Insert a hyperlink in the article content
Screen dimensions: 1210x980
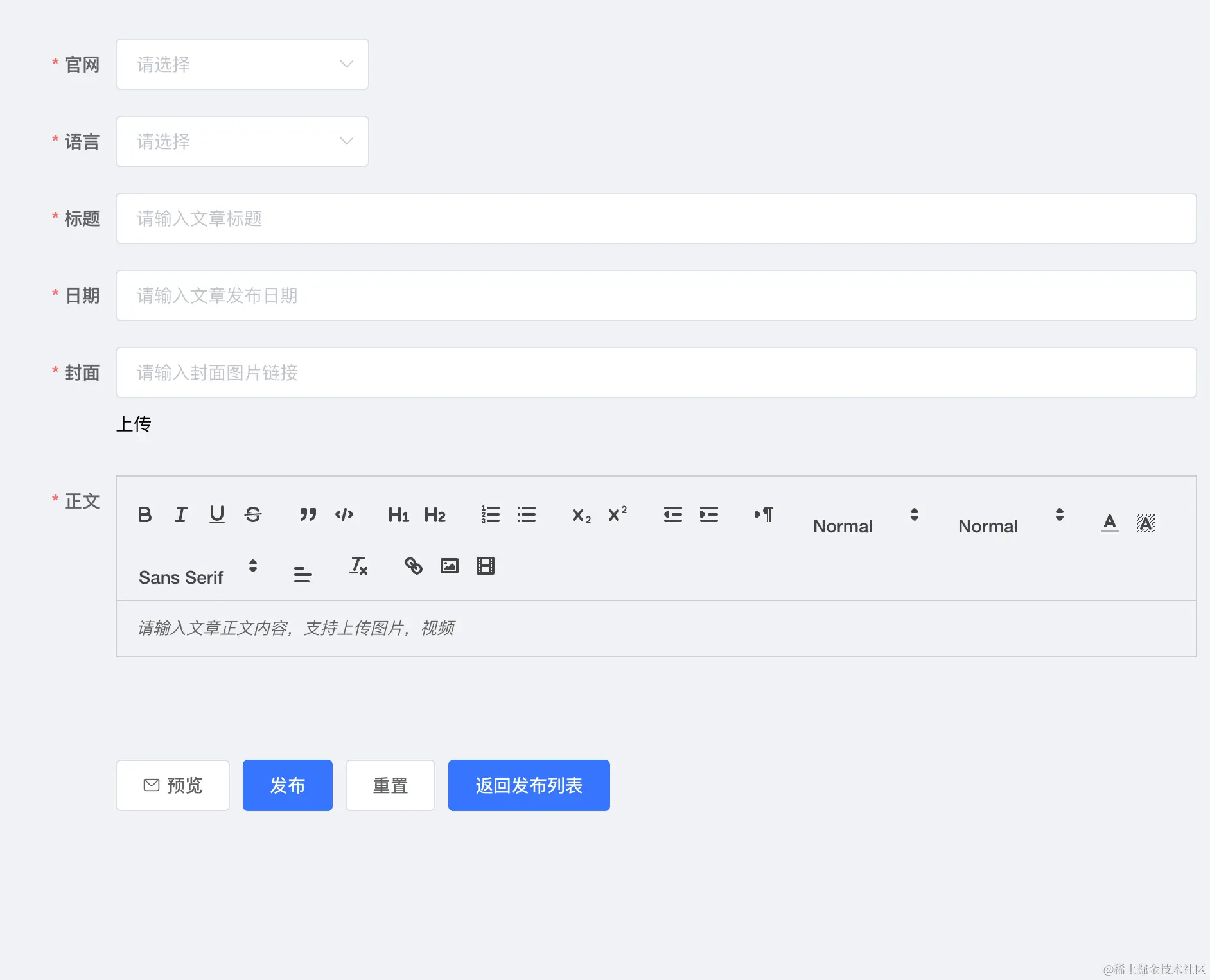[412, 566]
